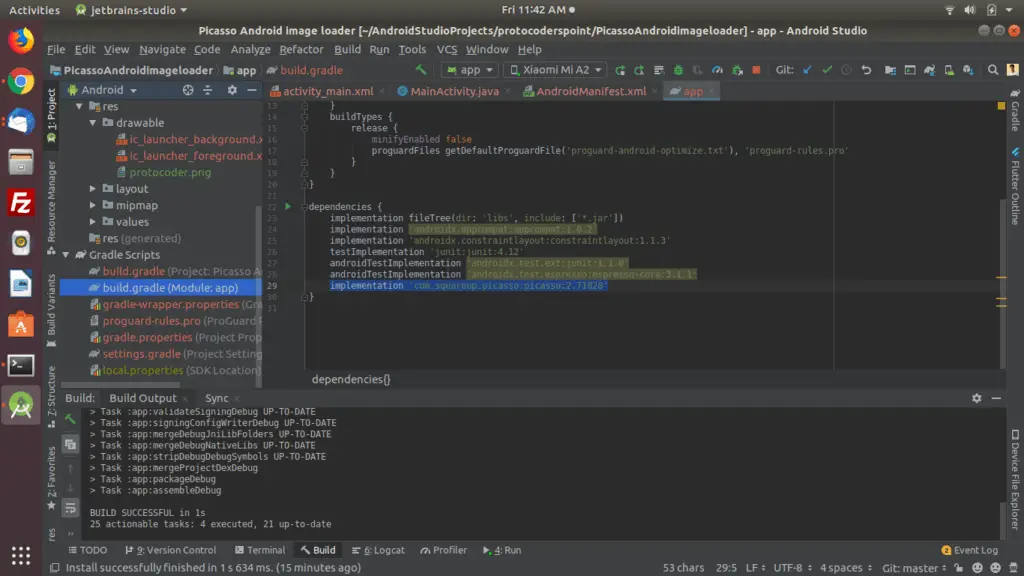
Task: Switch to the activity_main.xml tab
Action: [x=327, y=91]
